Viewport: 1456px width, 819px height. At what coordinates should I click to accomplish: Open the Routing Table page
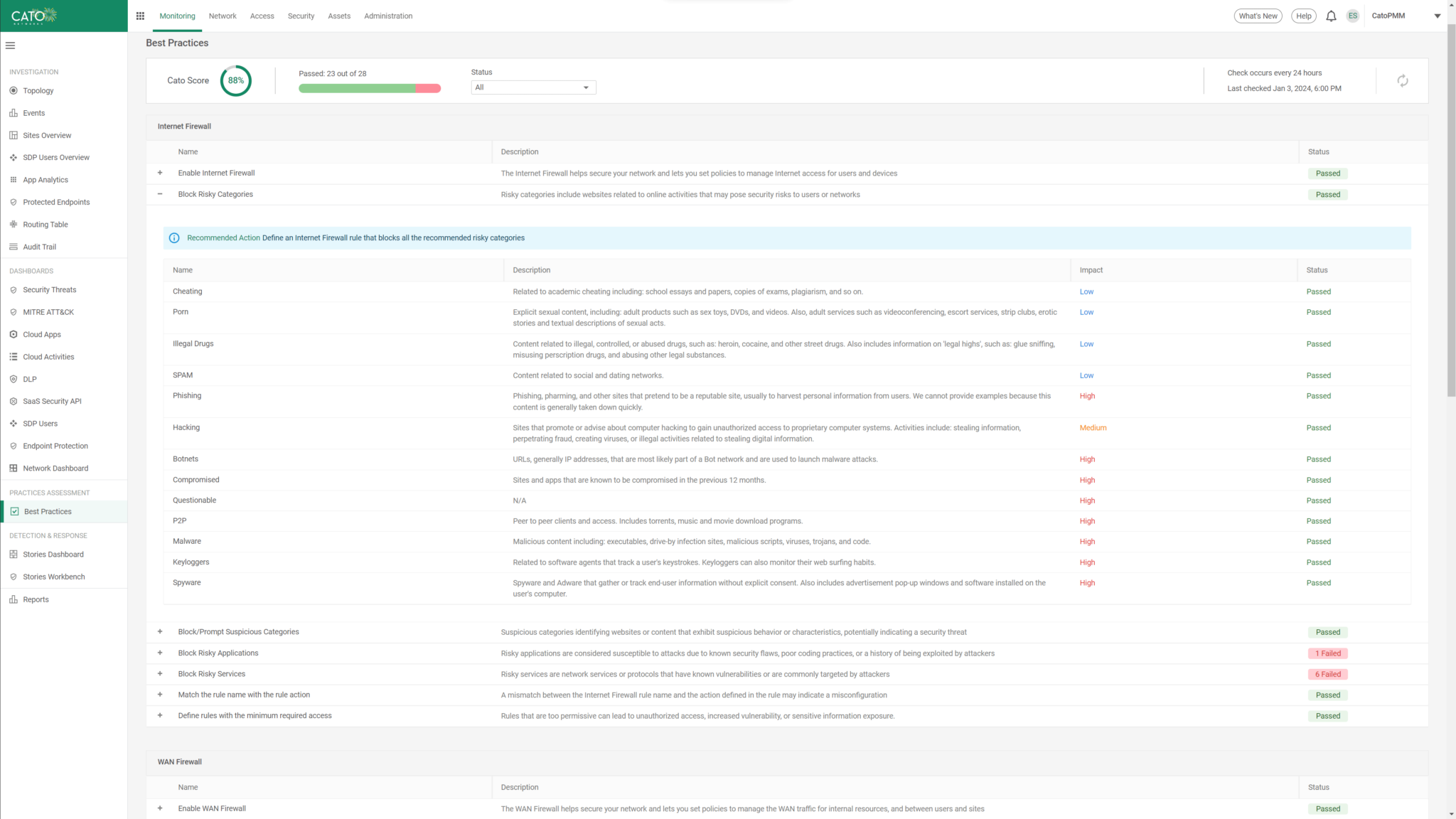(x=44, y=224)
